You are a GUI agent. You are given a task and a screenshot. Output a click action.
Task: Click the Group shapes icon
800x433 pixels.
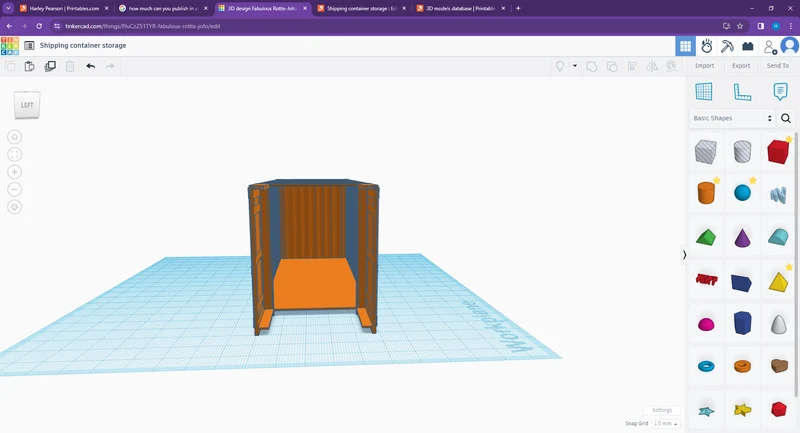click(x=592, y=66)
